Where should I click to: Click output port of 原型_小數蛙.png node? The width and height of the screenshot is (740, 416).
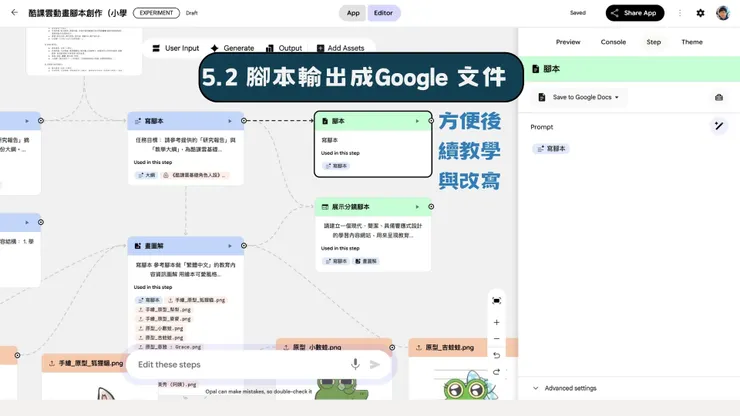tap(392, 348)
